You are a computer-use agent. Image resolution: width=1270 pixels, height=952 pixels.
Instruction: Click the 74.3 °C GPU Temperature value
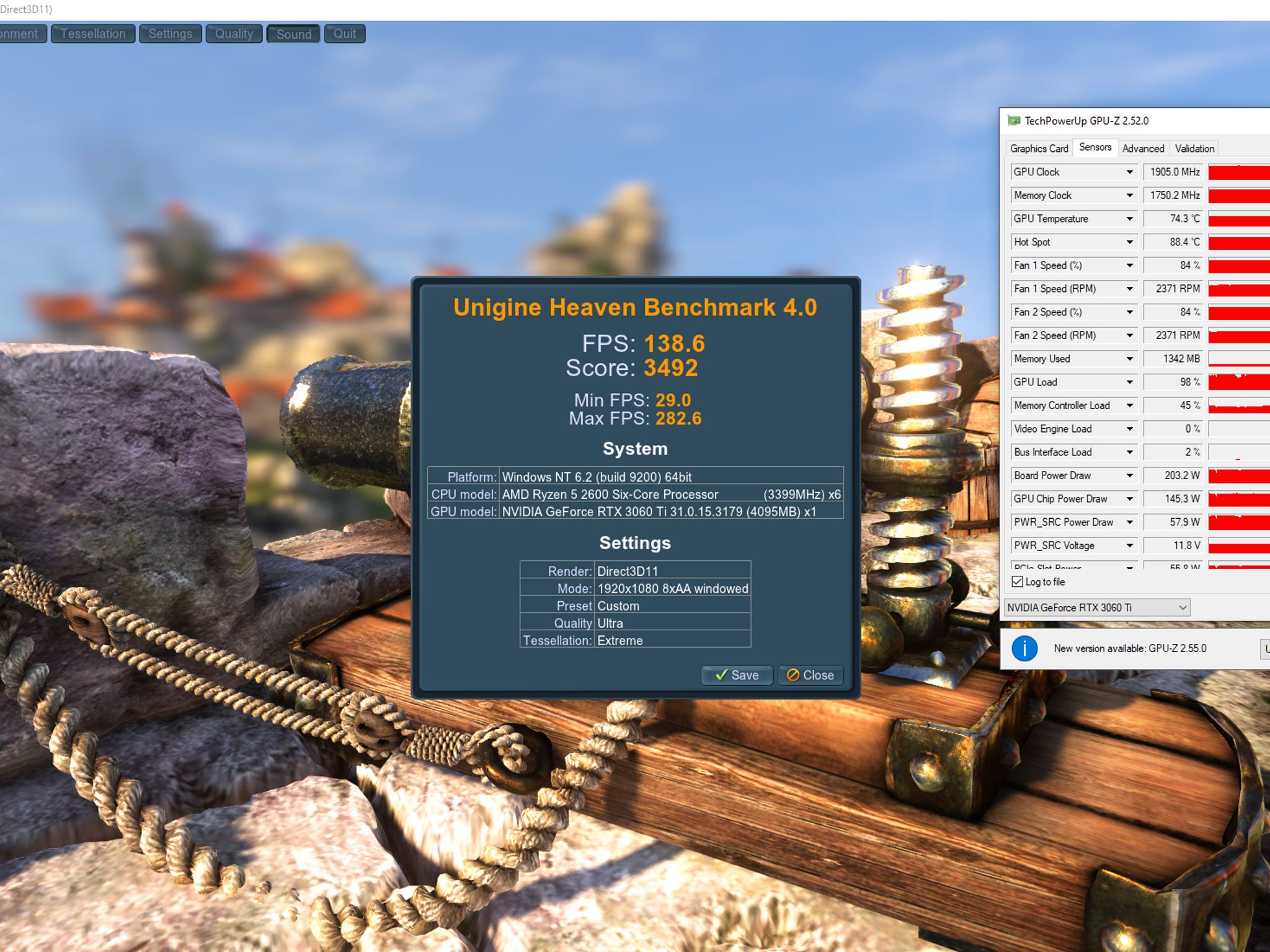point(1173,219)
